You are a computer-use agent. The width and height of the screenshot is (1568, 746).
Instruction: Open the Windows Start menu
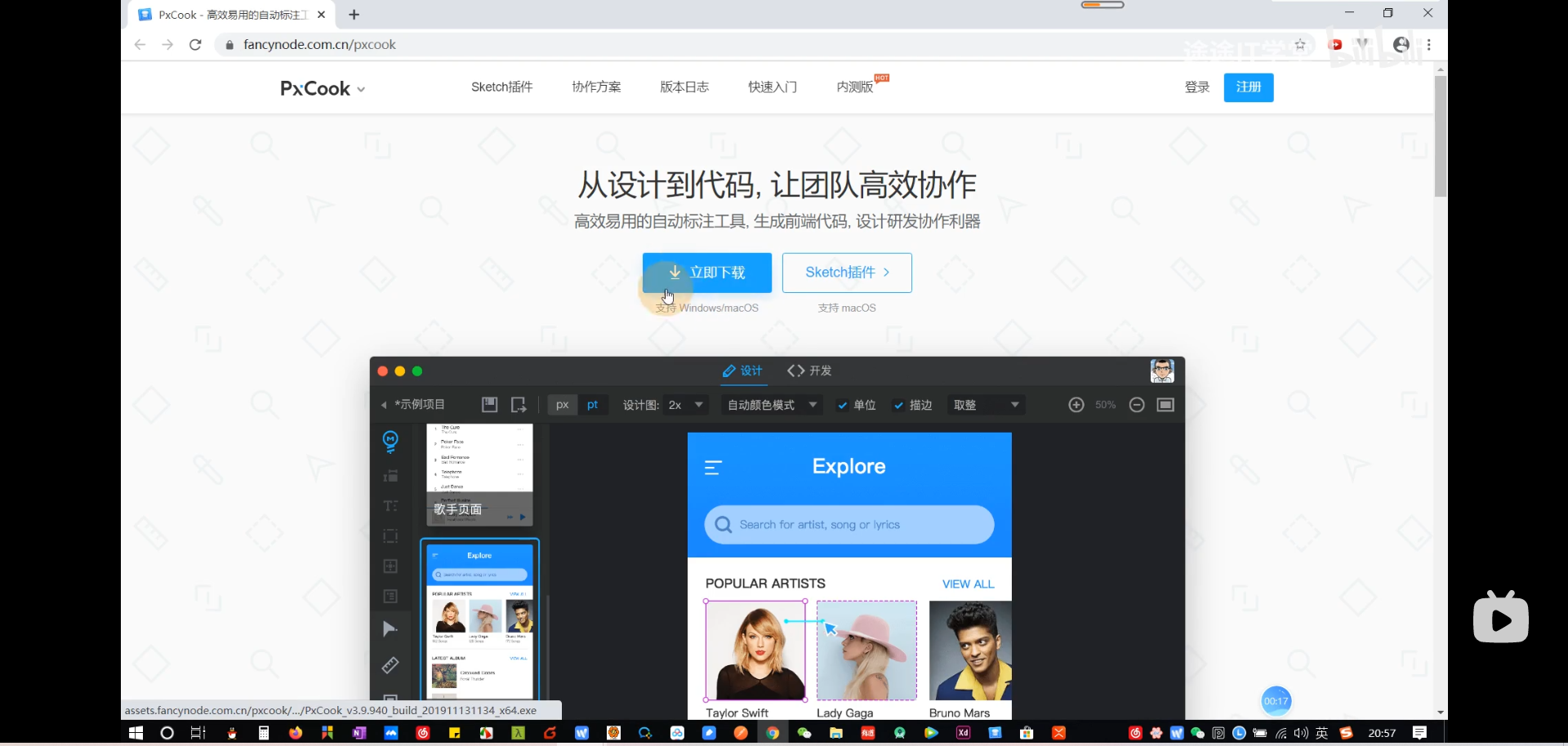[136, 733]
